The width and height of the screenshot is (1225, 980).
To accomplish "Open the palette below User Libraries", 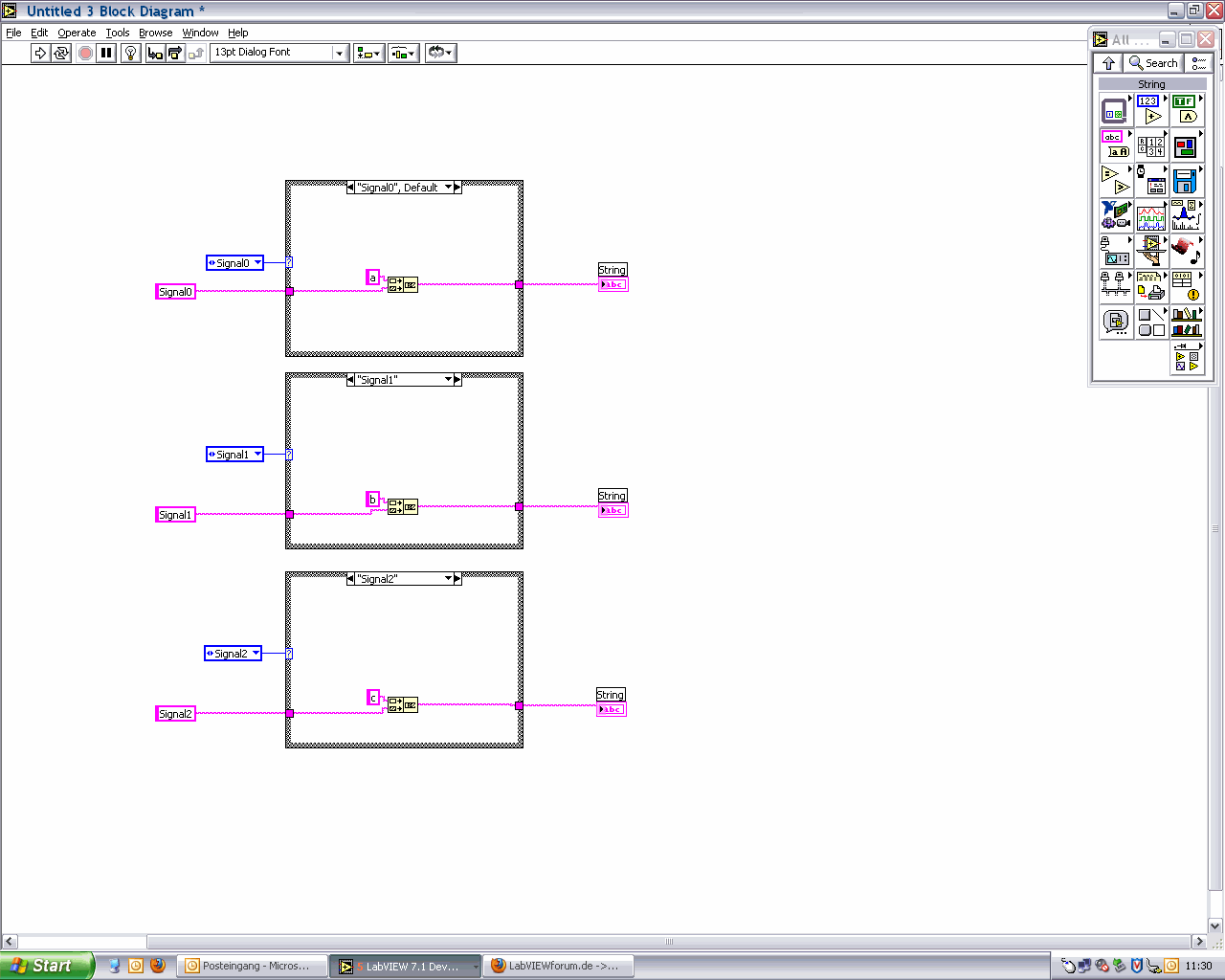I will coord(1186,357).
